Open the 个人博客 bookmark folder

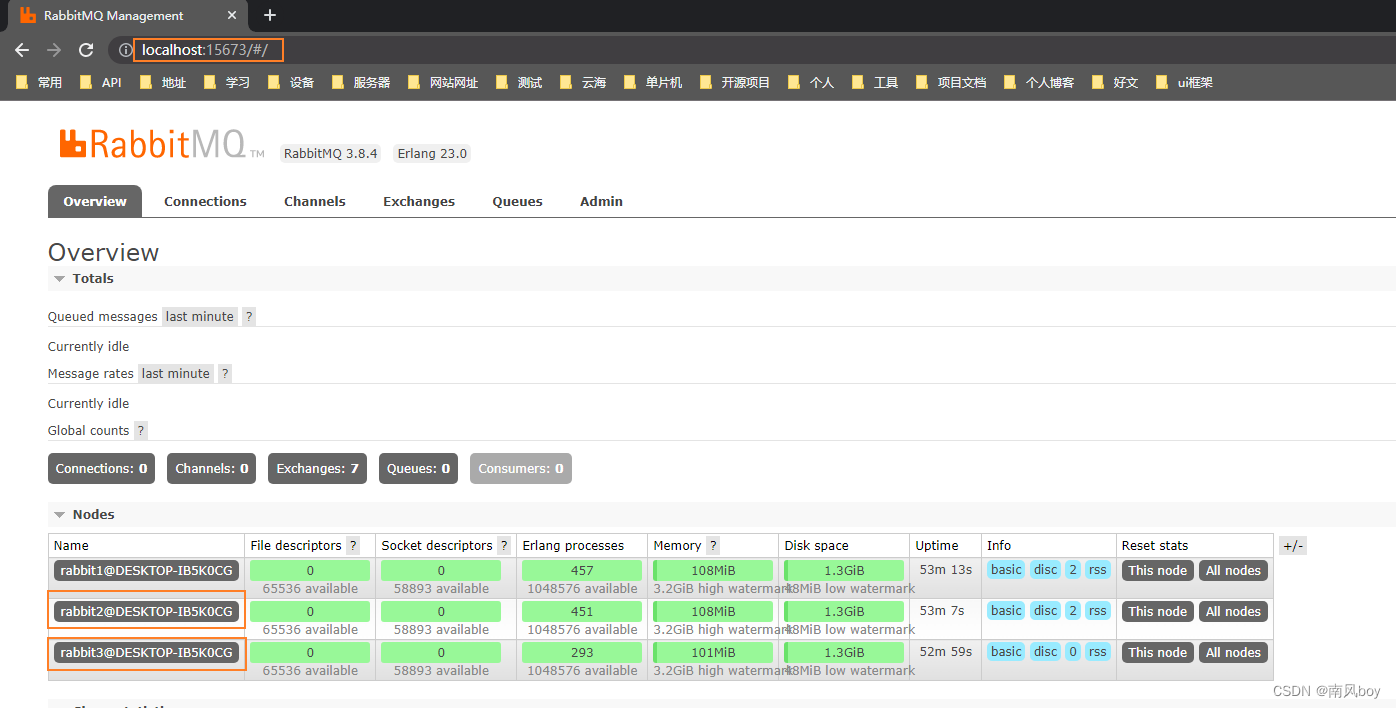pos(1039,82)
